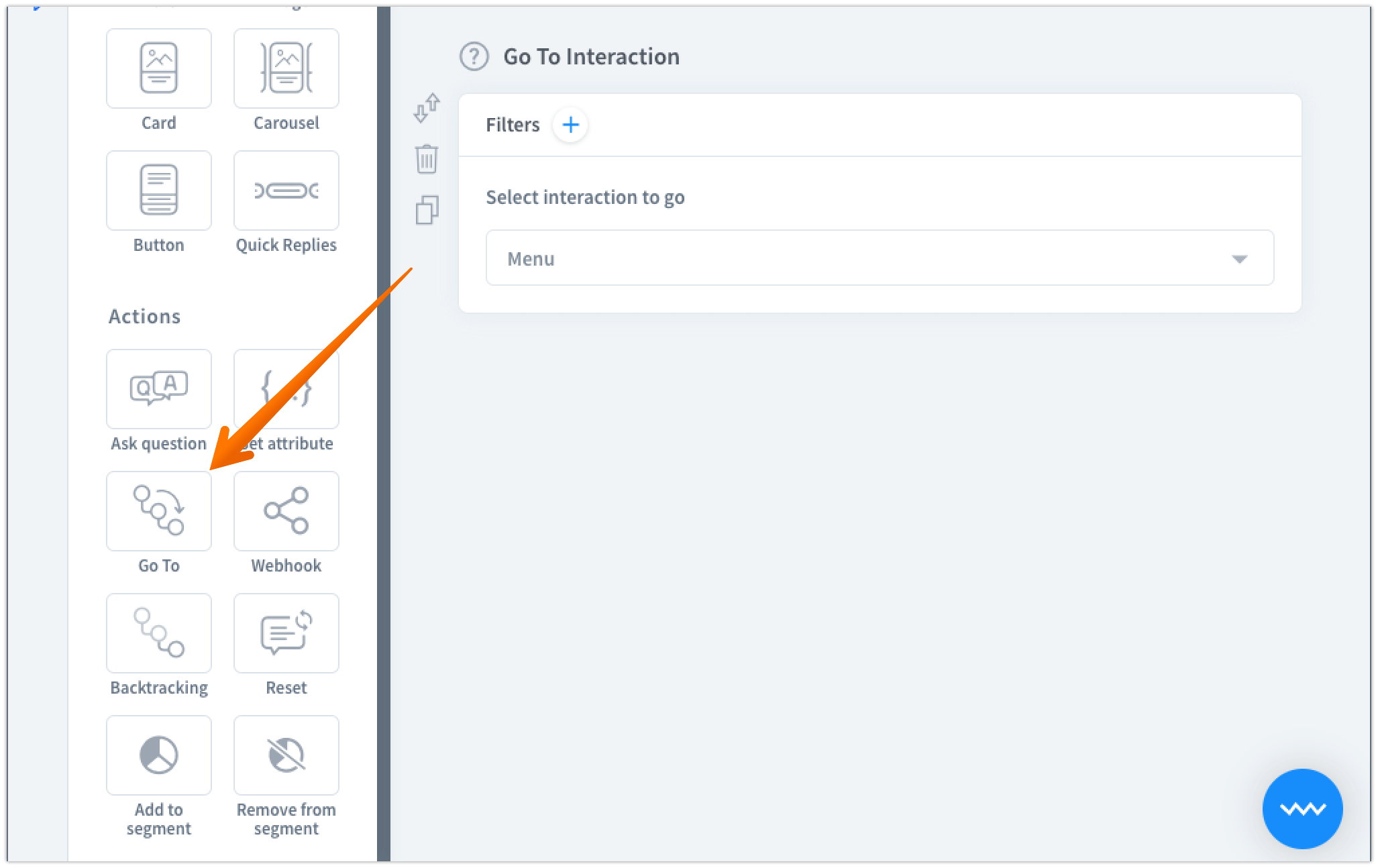1378x868 pixels.
Task: Duplicate the interaction block
Action: [x=427, y=210]
